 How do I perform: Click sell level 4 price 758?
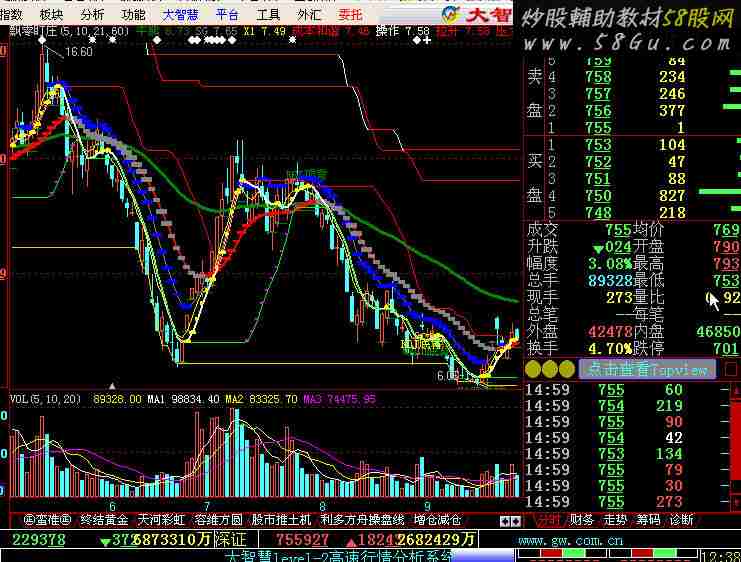click(599, 77)
